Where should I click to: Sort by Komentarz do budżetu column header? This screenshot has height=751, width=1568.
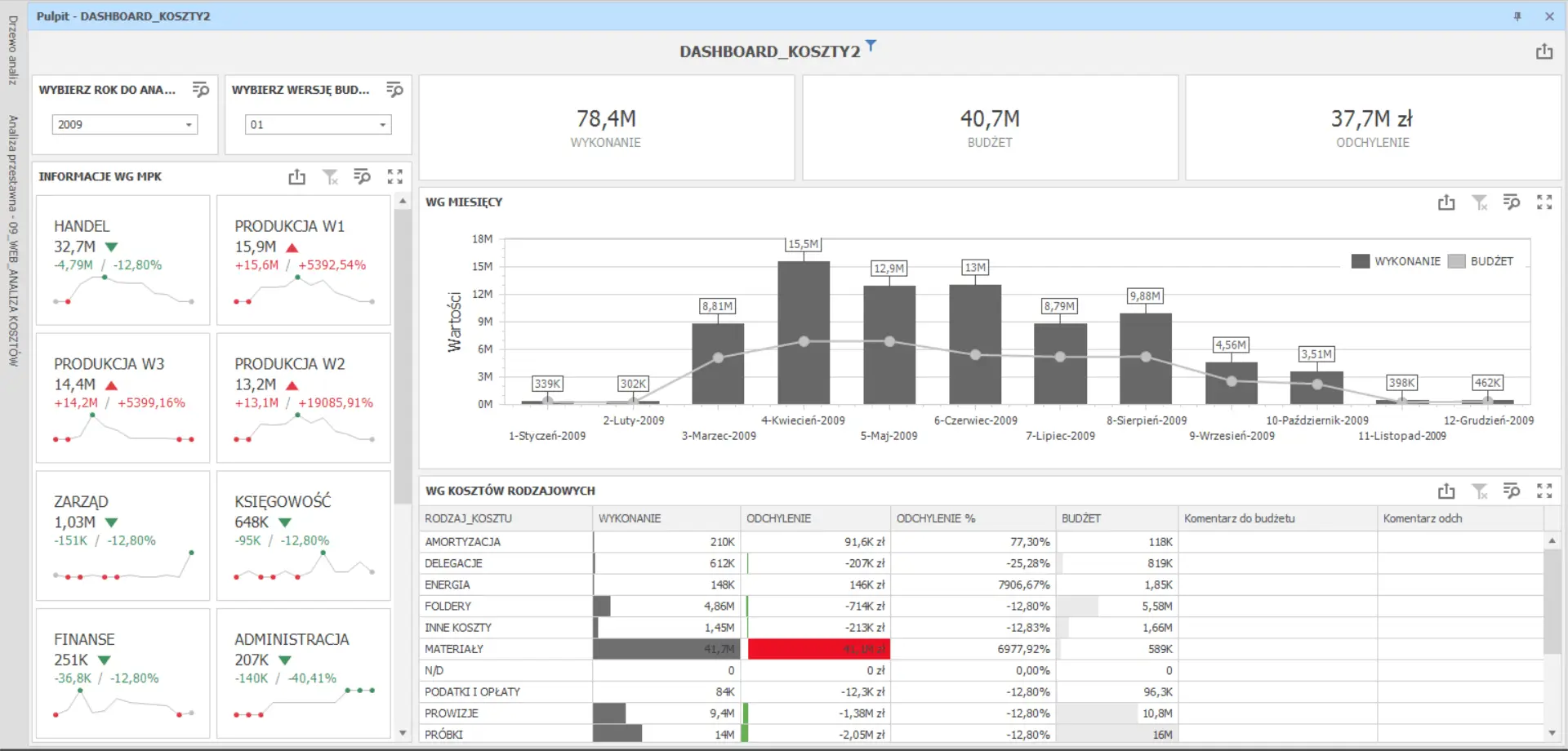point(1278,518)
